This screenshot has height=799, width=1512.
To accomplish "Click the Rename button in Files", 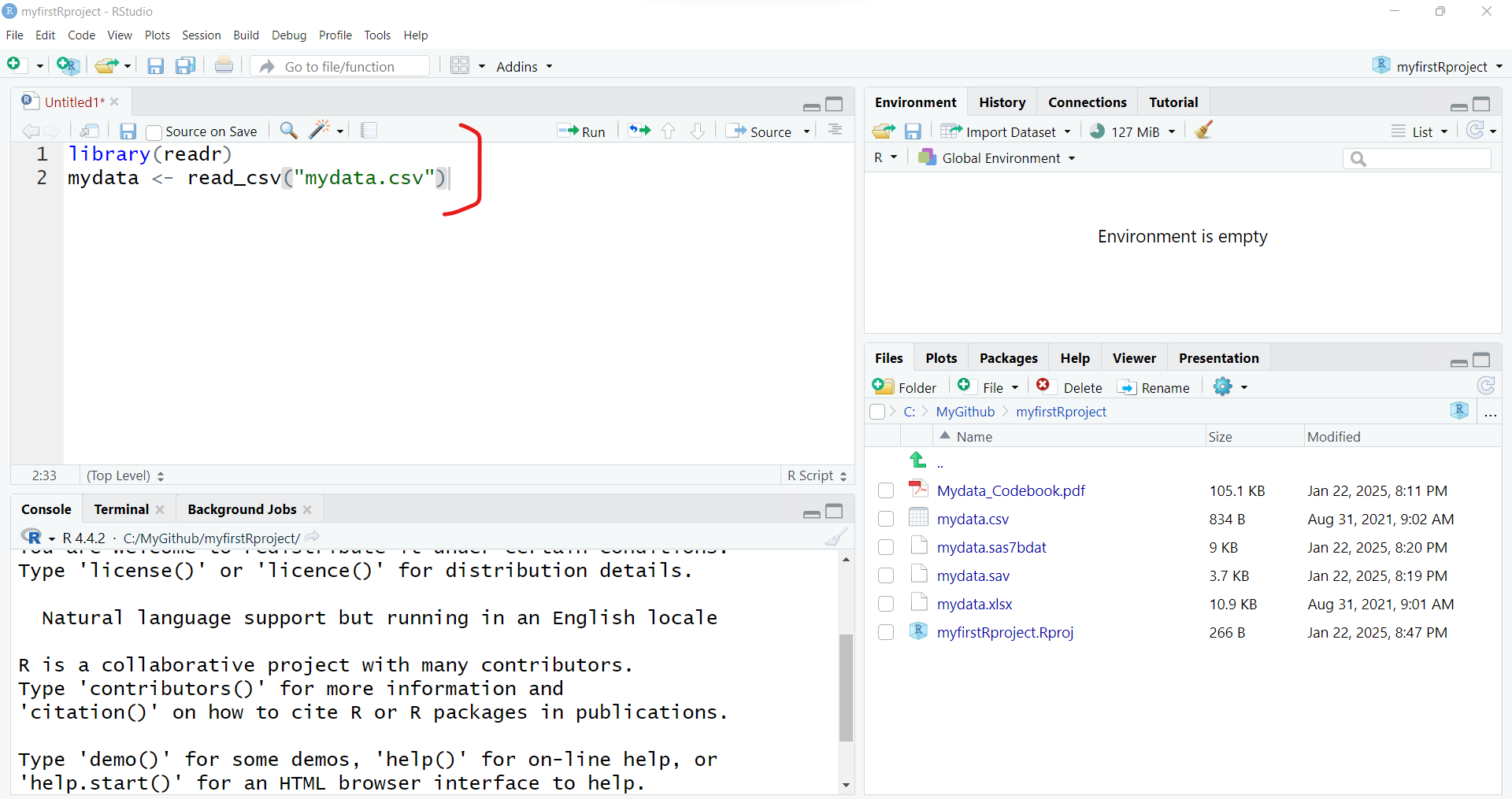I will point(1154,387).
